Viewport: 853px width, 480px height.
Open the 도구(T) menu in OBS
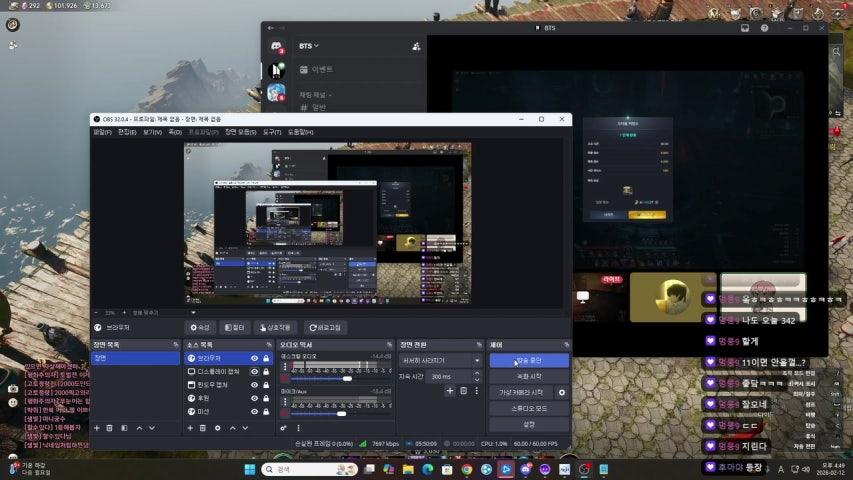[272, 132]
